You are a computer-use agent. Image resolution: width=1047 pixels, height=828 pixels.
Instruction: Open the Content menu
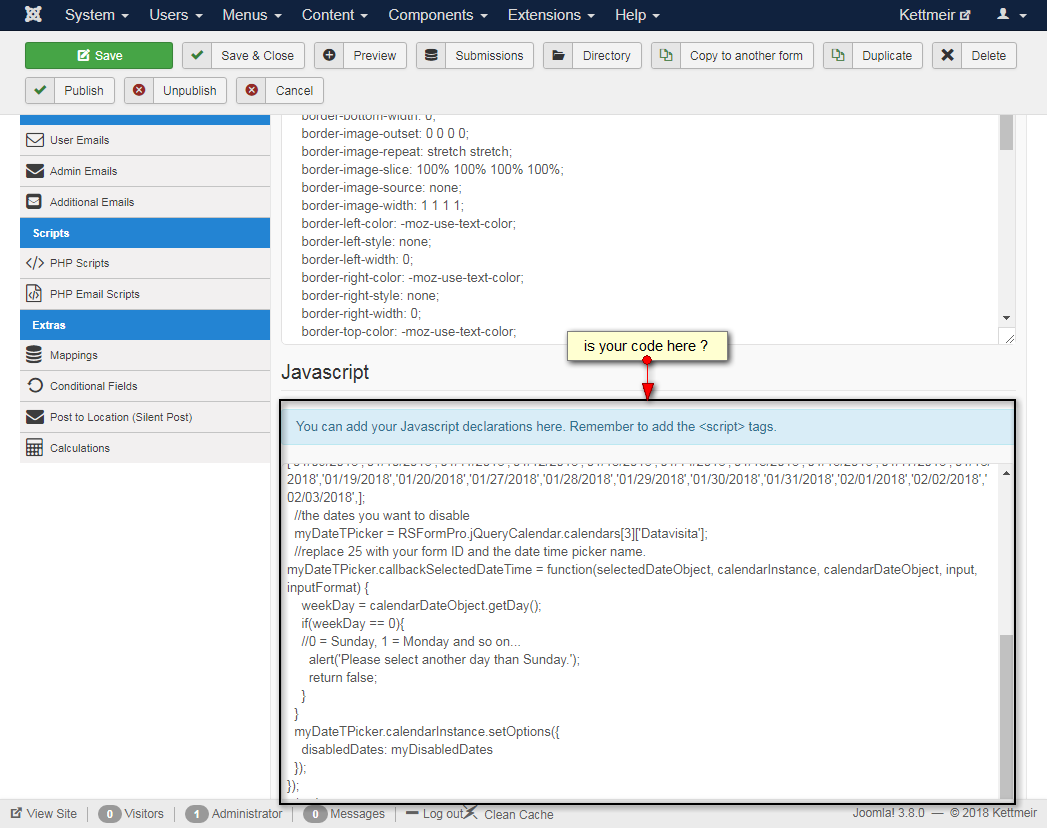335,15
